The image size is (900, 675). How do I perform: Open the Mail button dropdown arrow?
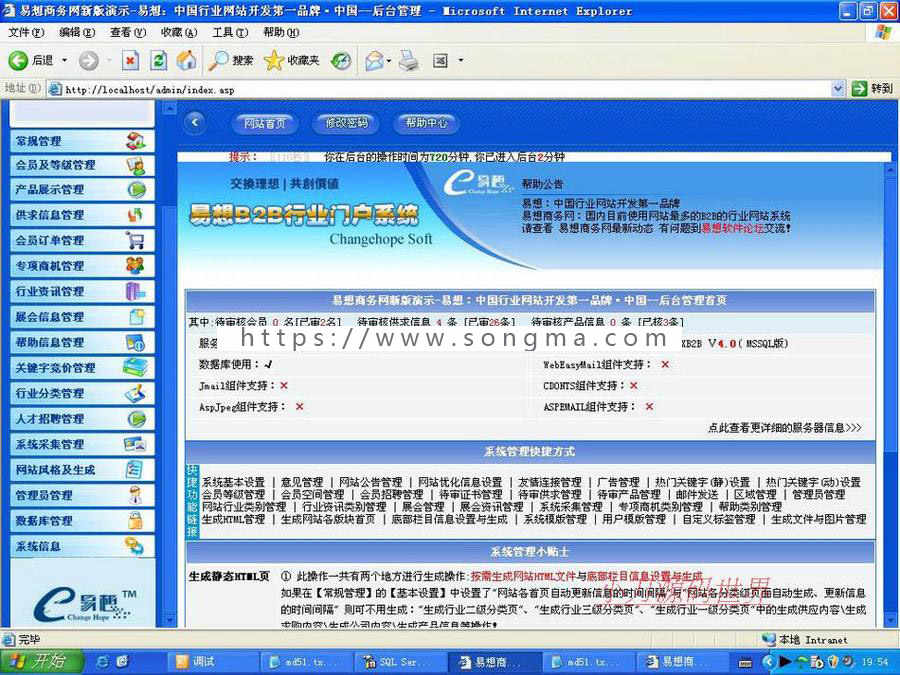pos(389,60)
